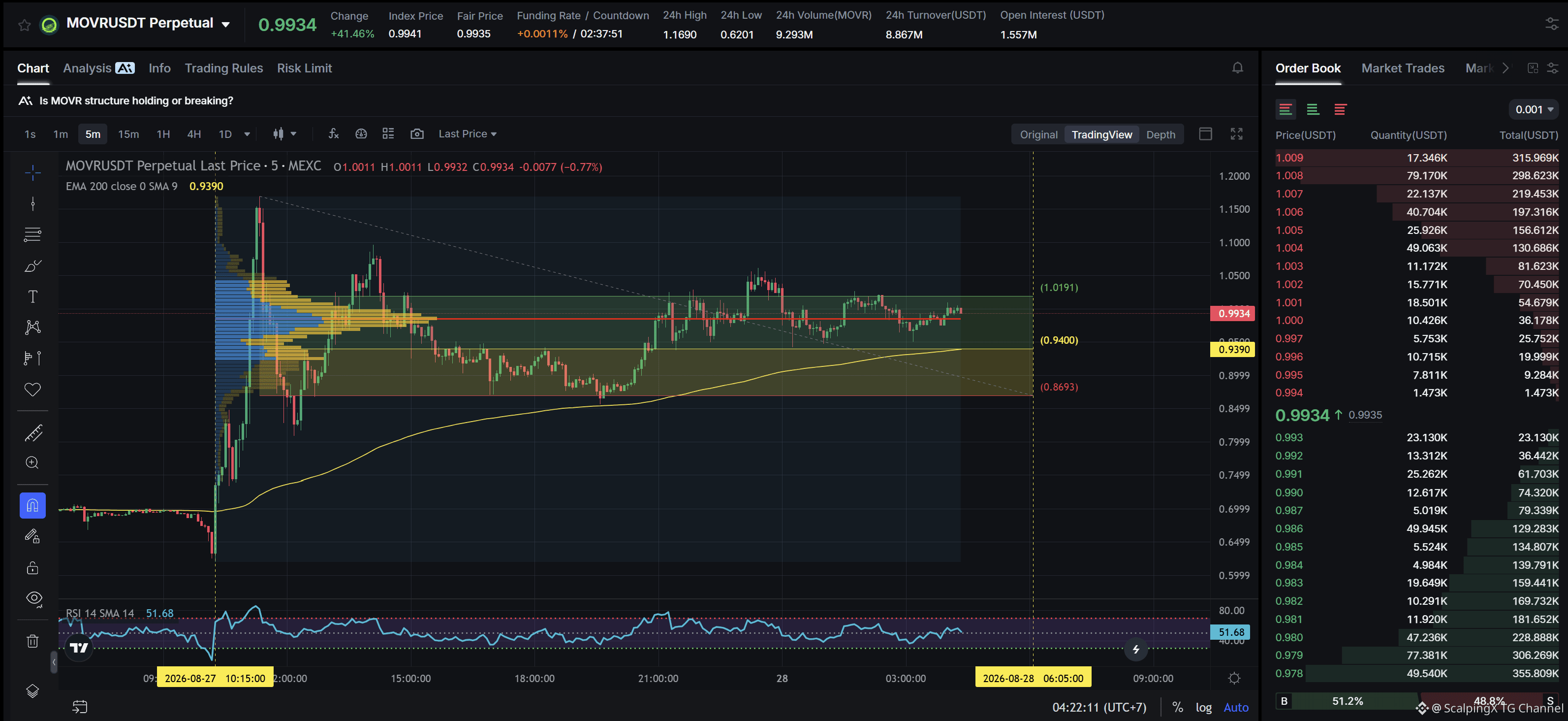Switch to the Depth chart view
This screenshot has width=1568, height=721.
click(x=1160, y=134)
